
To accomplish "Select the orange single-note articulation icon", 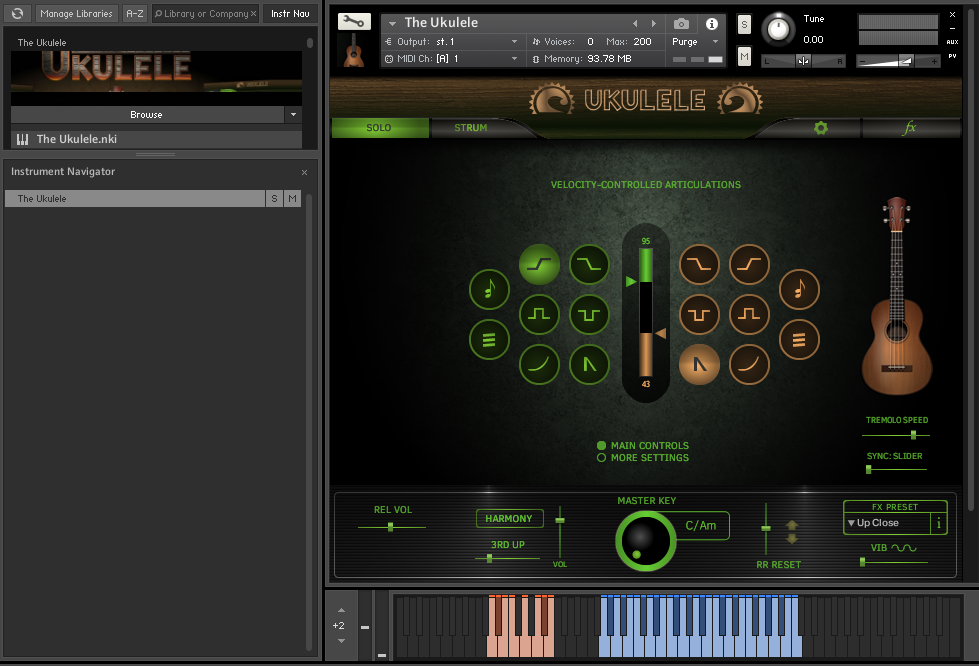I will pyautogui.click(x=799, y=290).
